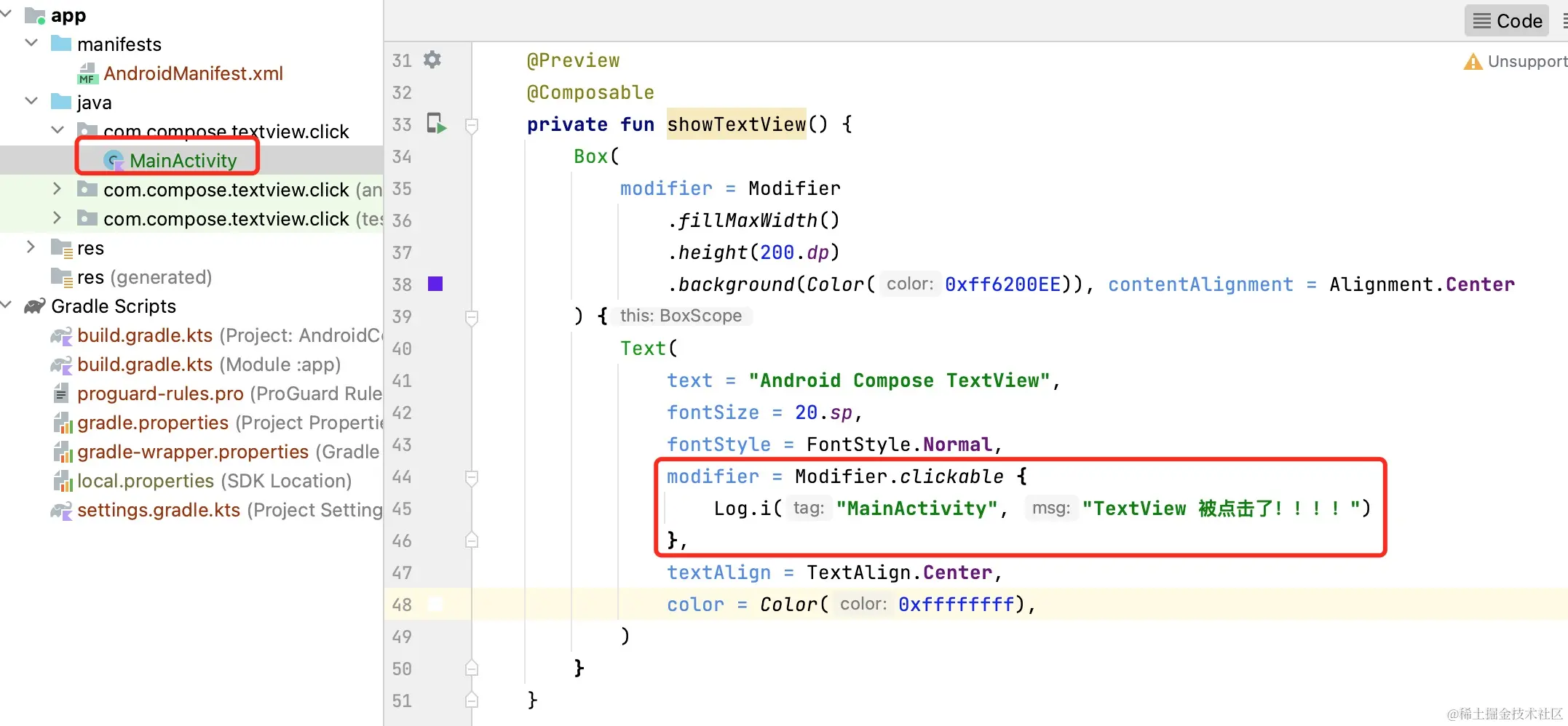Click the .height(200.dp) call

pos(753,252)
